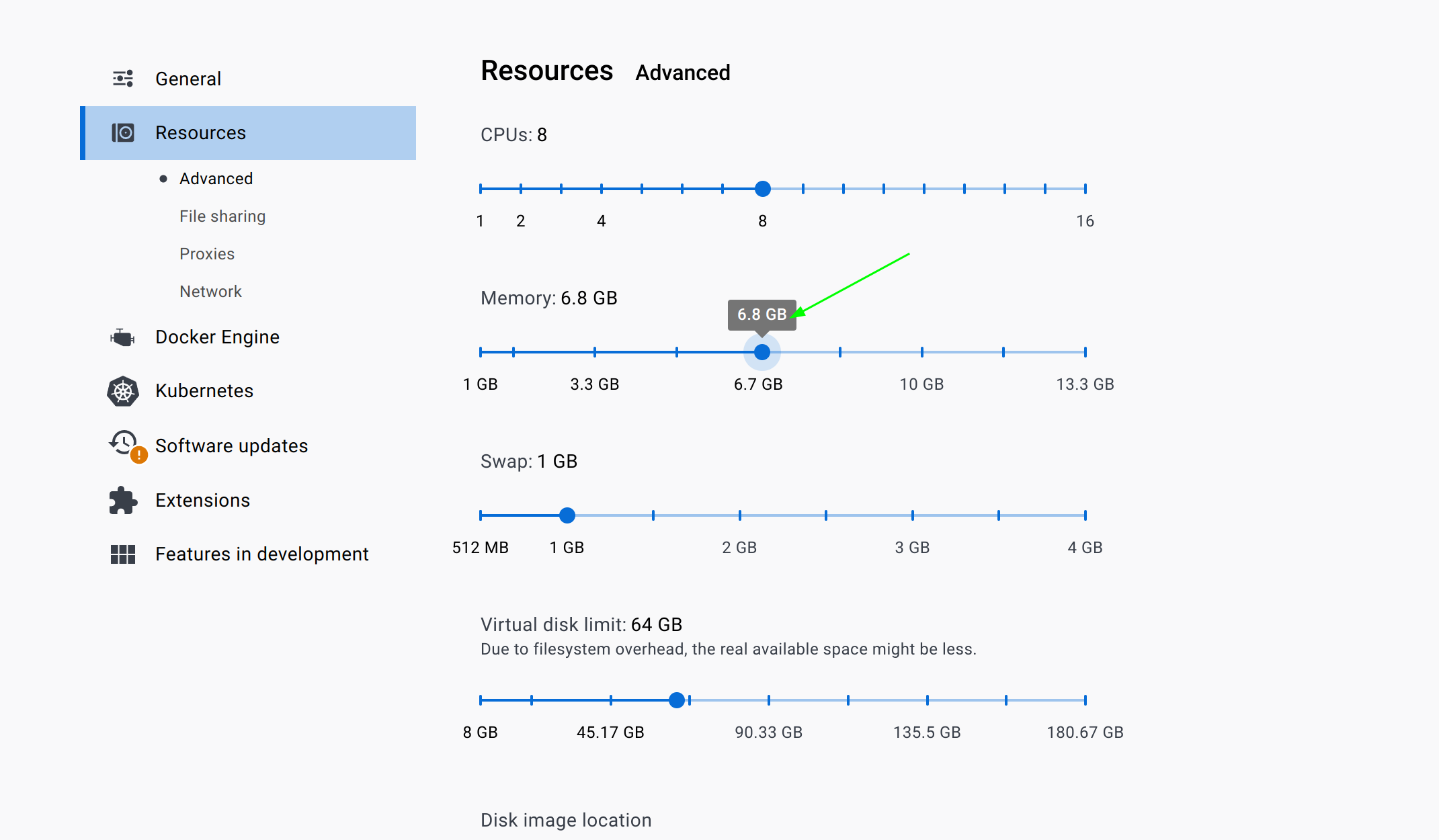Click the Extensions puzzle piece icon

pos(123,501)
